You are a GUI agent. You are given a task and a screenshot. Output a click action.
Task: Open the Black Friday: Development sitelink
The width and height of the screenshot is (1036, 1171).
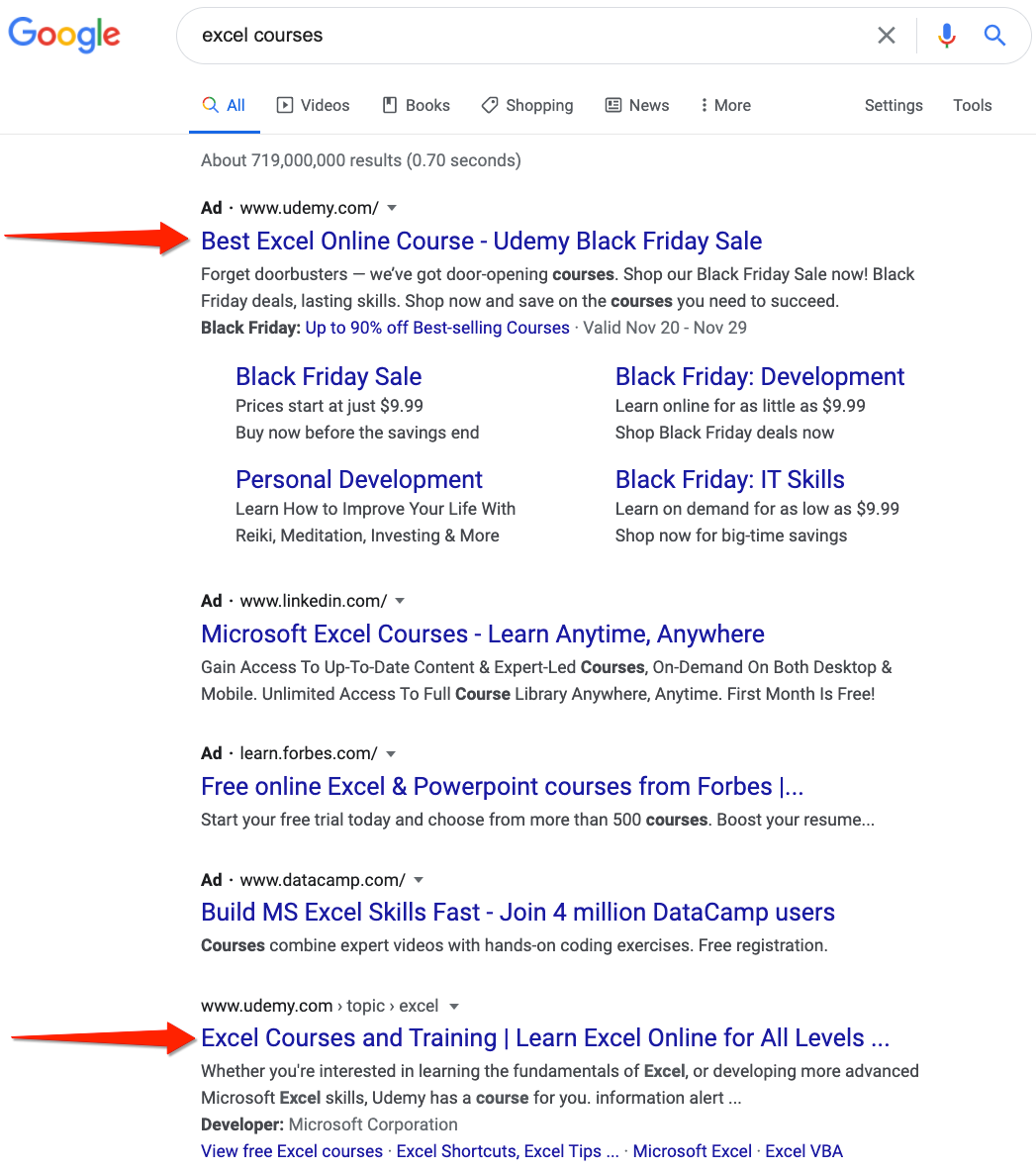760,377
